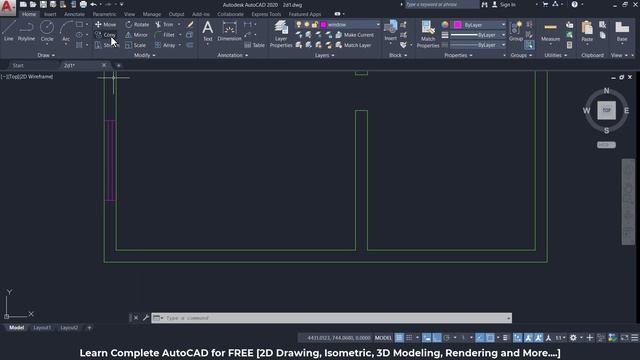Select the Line tool
Viewport: 640px width, 360px height.
pyautogui.click(x=9, y=31)
